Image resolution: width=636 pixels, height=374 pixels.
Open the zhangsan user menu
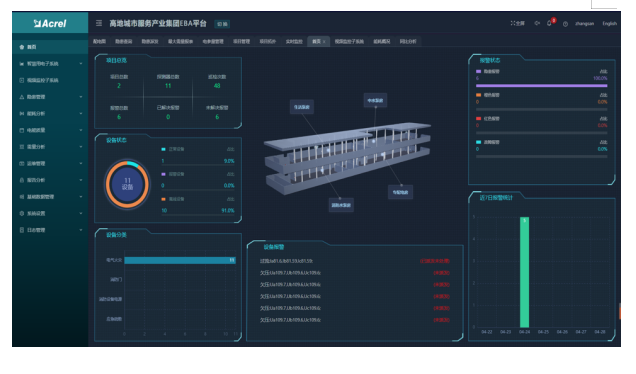[584, 24]
